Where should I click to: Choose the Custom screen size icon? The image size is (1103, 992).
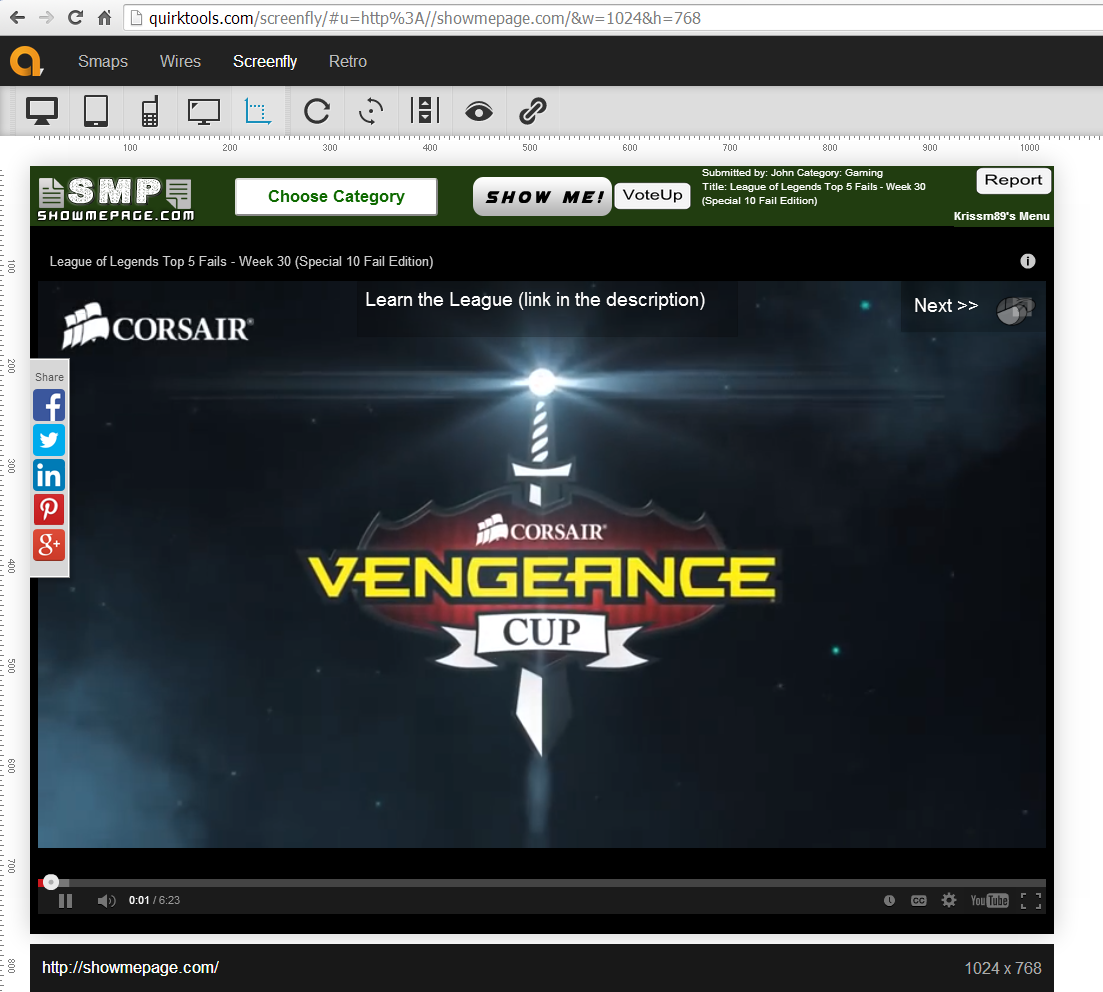coord(257,111)
